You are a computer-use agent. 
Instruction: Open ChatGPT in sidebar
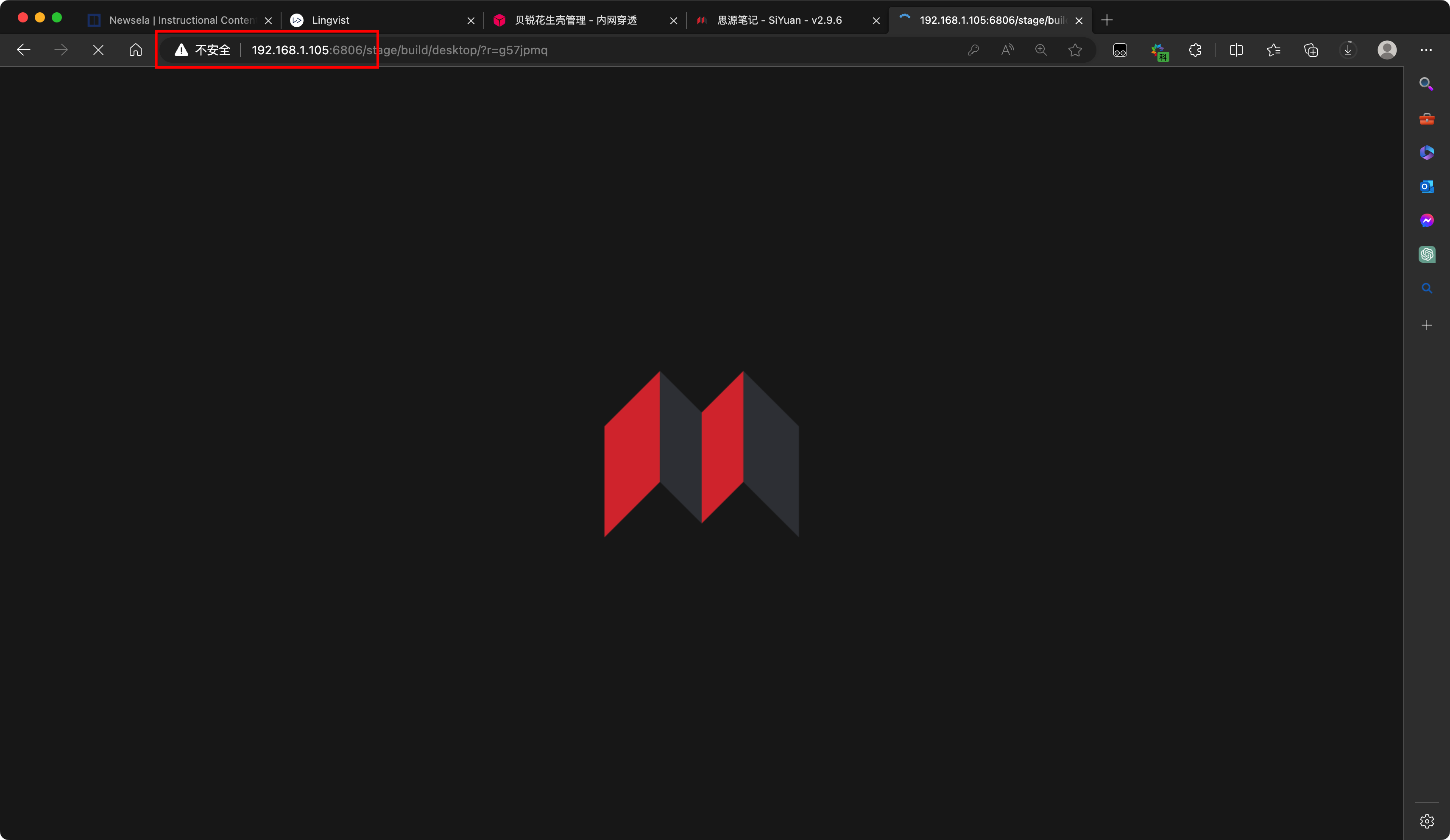tap(1426, 254)
